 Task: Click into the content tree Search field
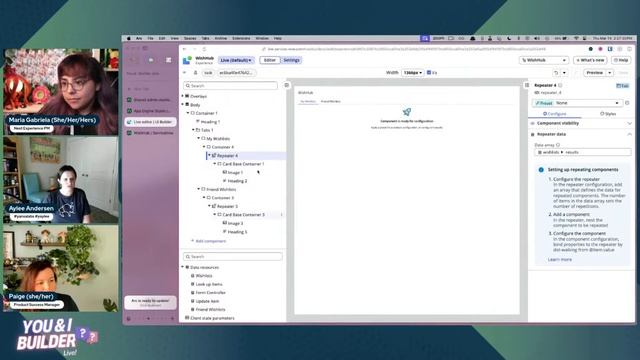(x=231, y=86)
